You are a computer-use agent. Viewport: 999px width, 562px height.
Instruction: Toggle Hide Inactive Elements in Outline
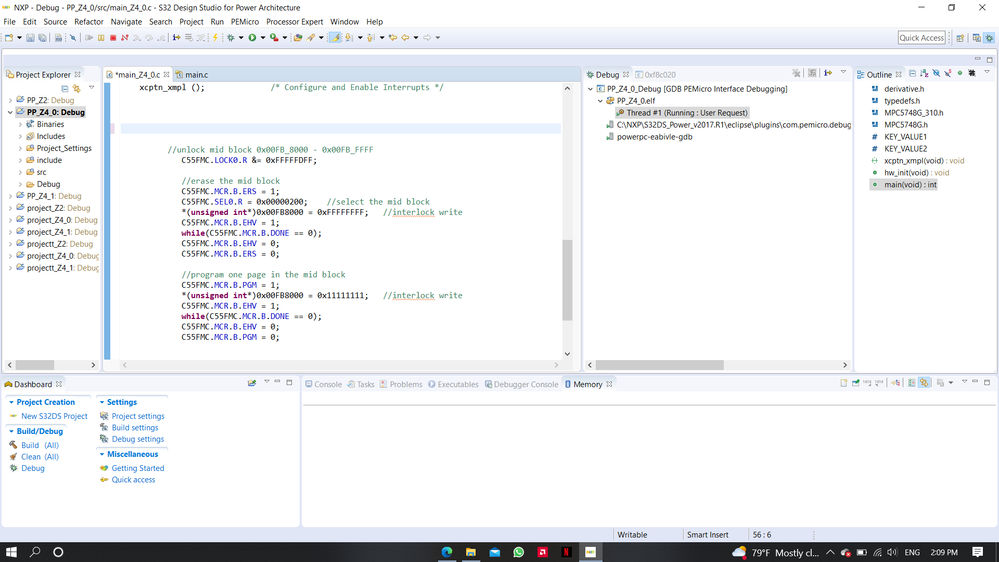pos(972,74)
